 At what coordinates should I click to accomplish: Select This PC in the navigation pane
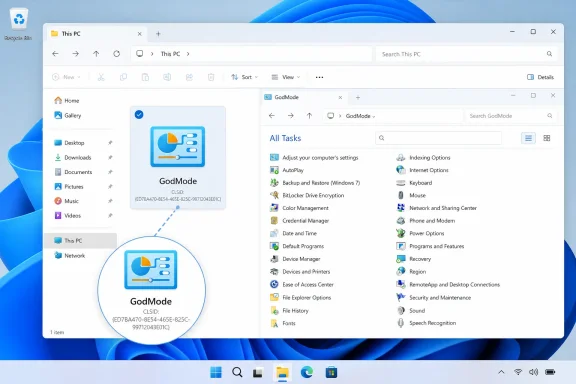coord(80,241)
